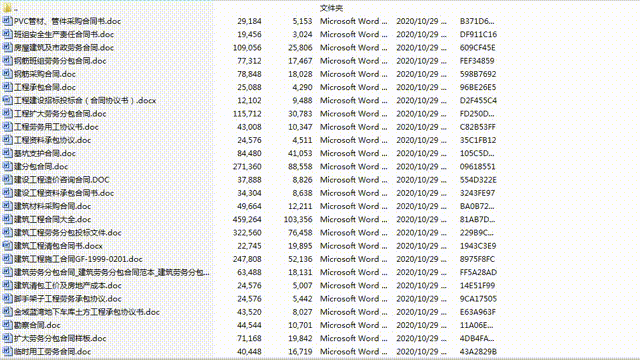640x360 pixels.
Task: Click the Word icon next to 建筑工程合同大全.doc
Action: point(7,219)
